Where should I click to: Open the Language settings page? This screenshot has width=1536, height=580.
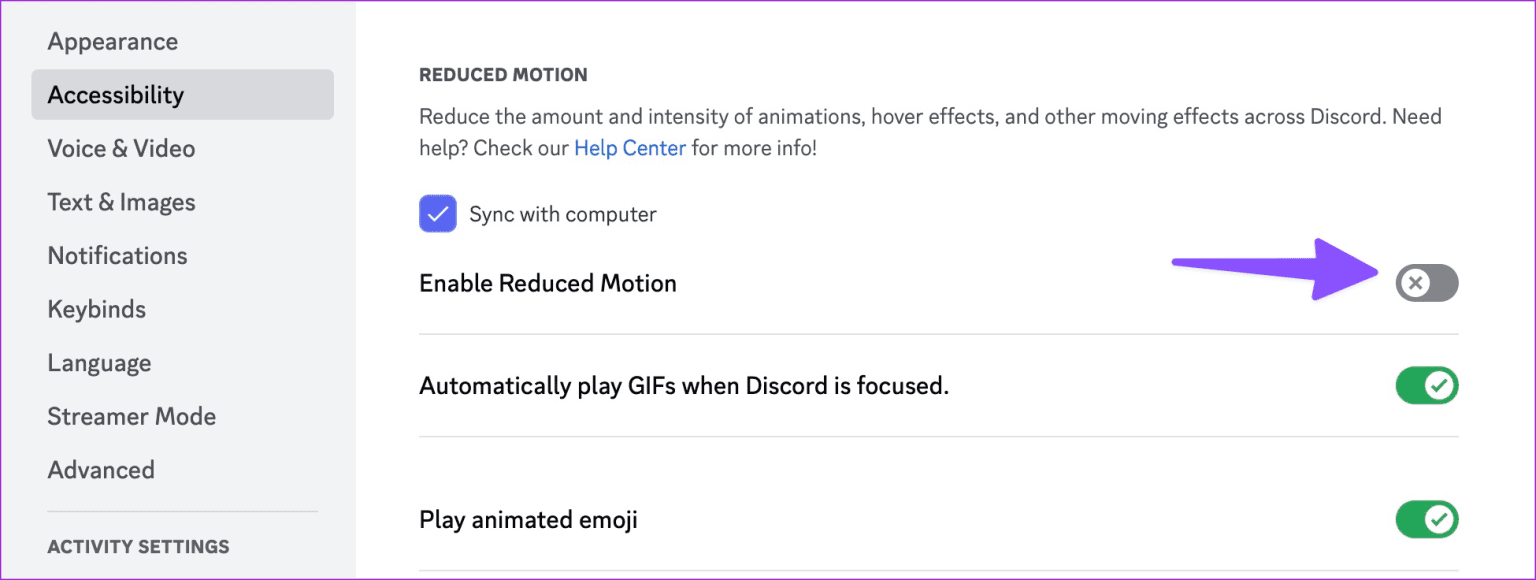99,362
